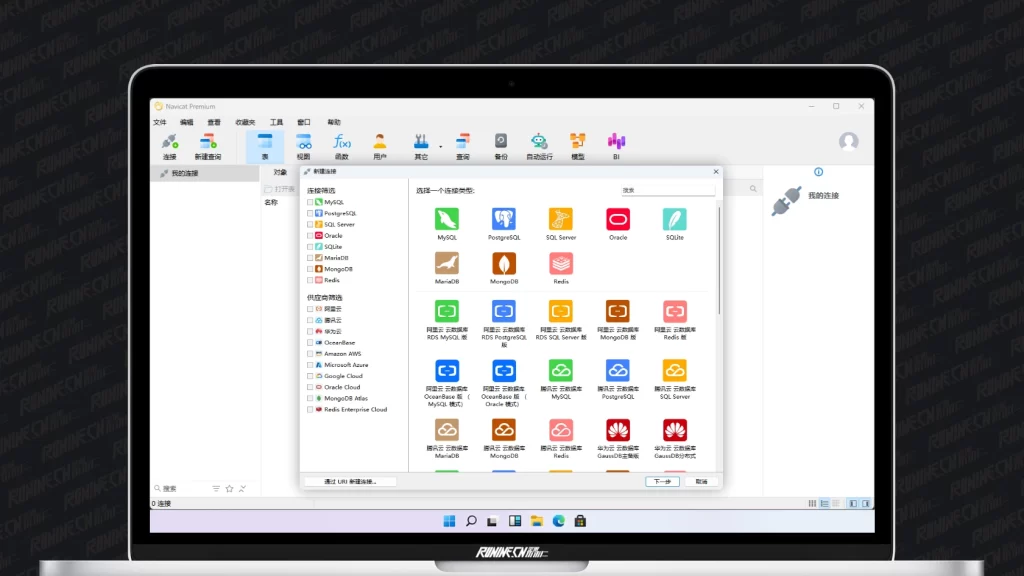Tick the SQL Server filter checkbox
Image resolution: width=1024 pixels, height=576 pixels.
pyautogui.click(x=311, y=224)
